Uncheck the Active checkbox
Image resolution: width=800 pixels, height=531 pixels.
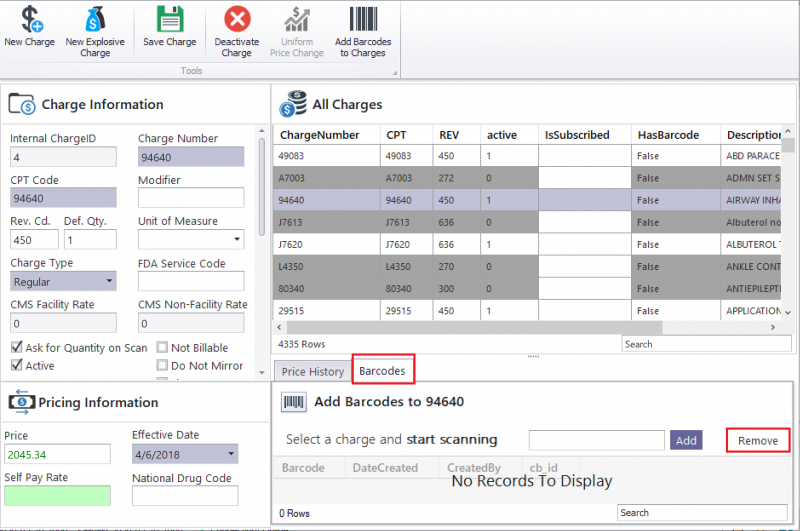(17, 366)
